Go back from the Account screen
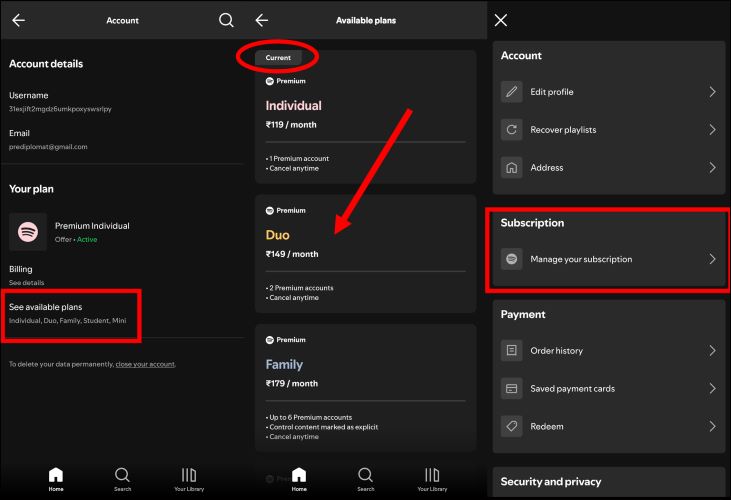731x500 pixels. tap(19, 20)
